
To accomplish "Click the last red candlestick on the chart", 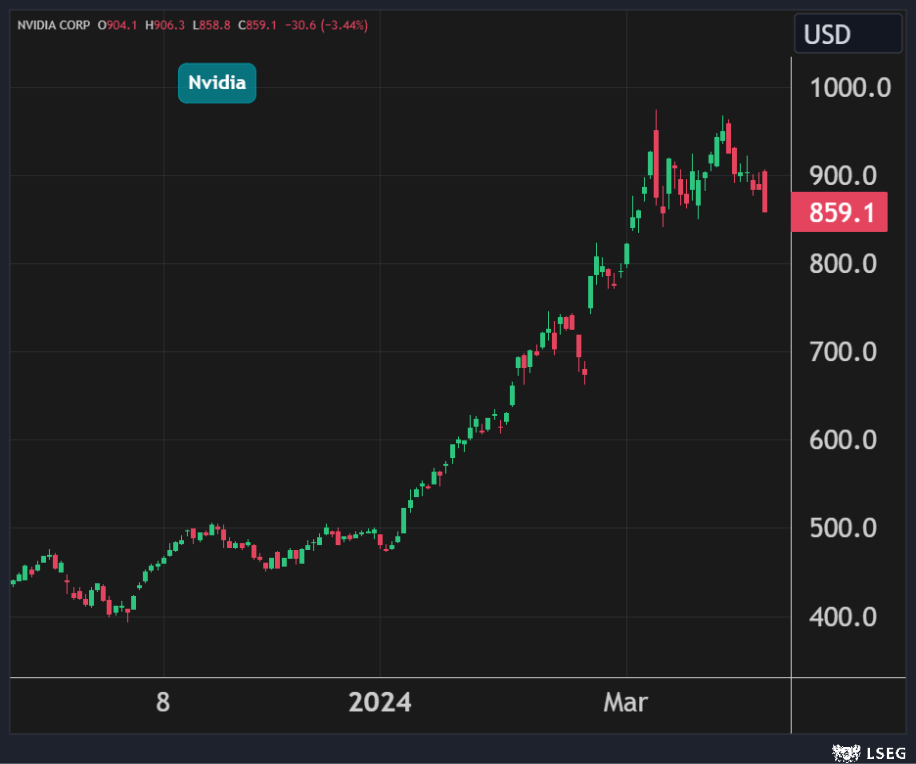I will tap(765, 190).
